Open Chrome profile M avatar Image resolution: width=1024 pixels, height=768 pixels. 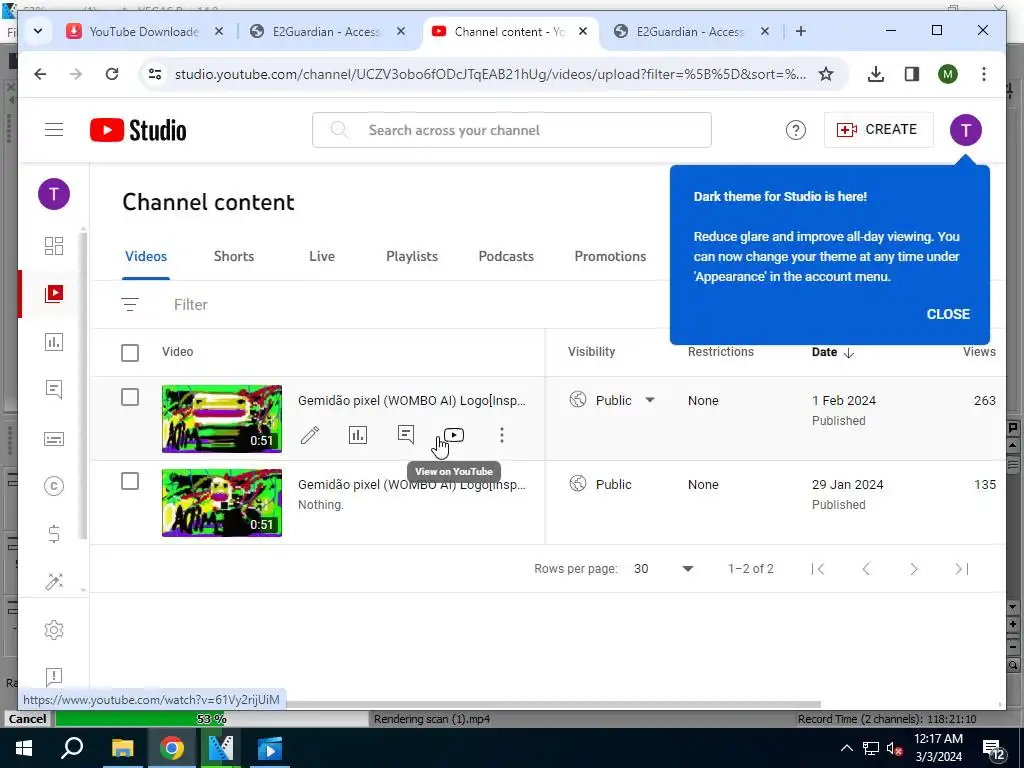tap(948, 74)
